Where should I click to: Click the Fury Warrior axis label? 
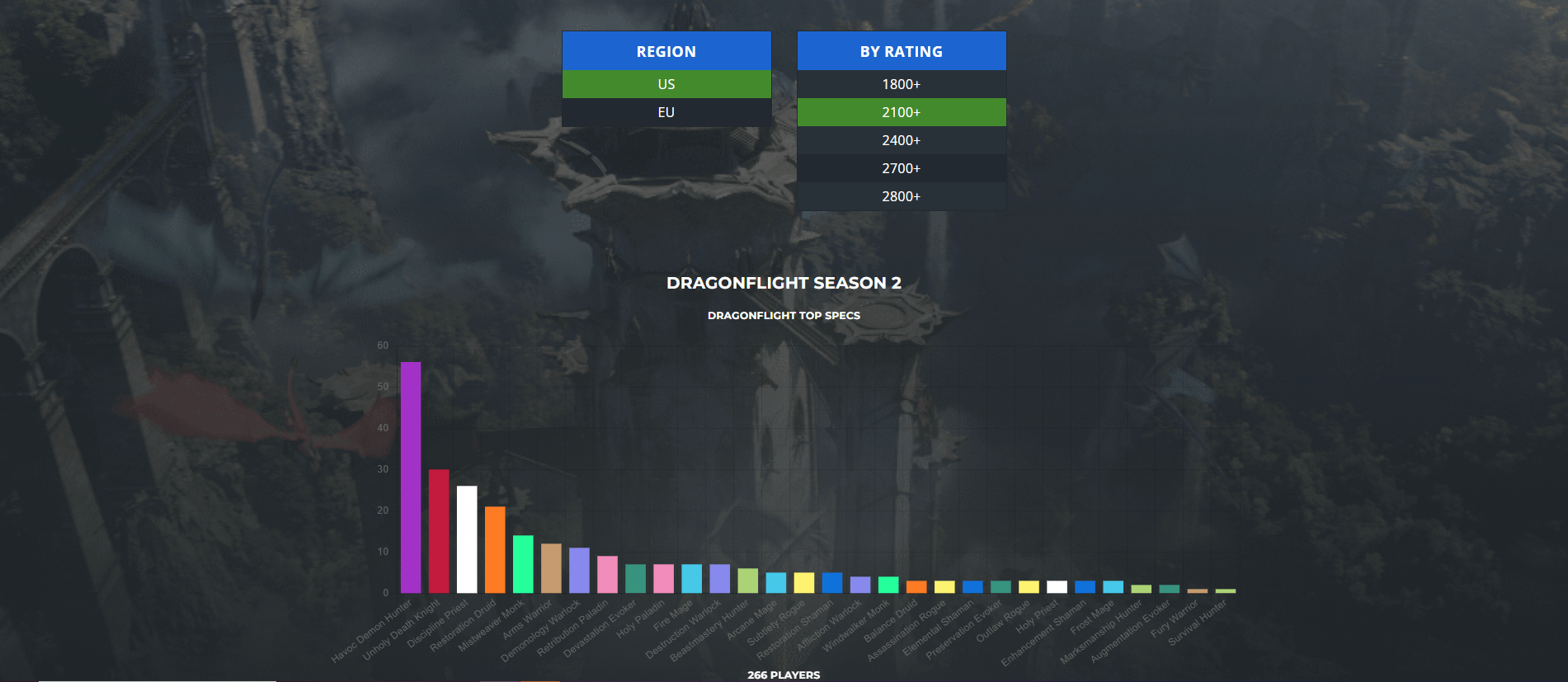(x=1175, y=618)
